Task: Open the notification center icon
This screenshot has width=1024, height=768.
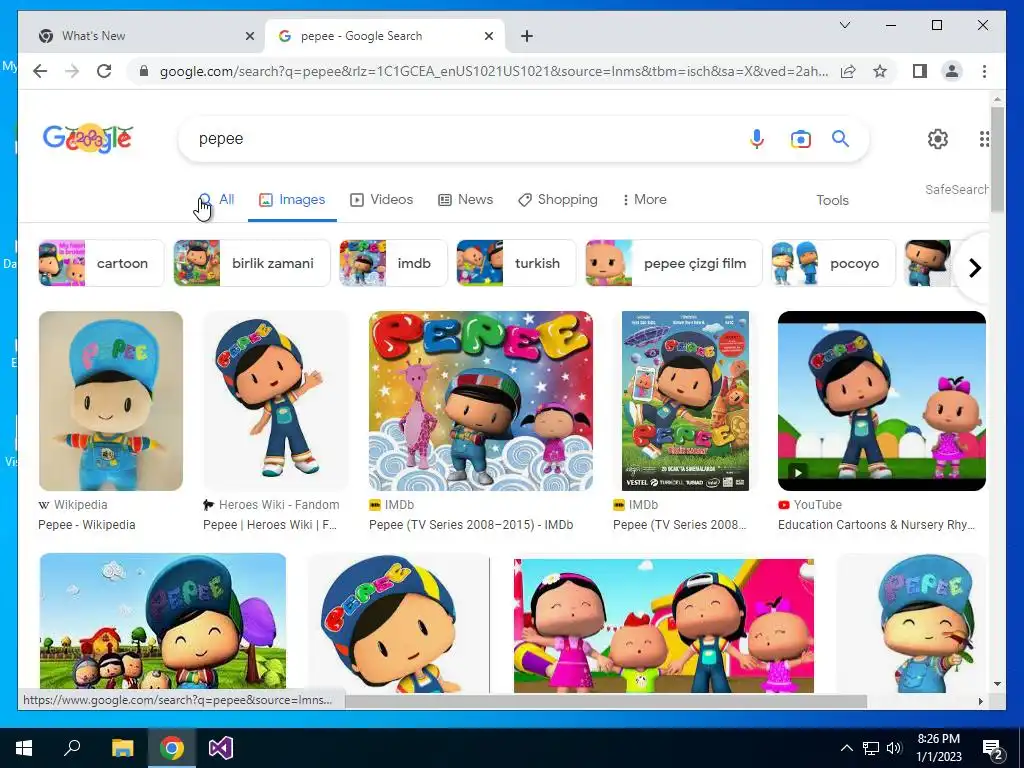Action: (x=993, y=748)
